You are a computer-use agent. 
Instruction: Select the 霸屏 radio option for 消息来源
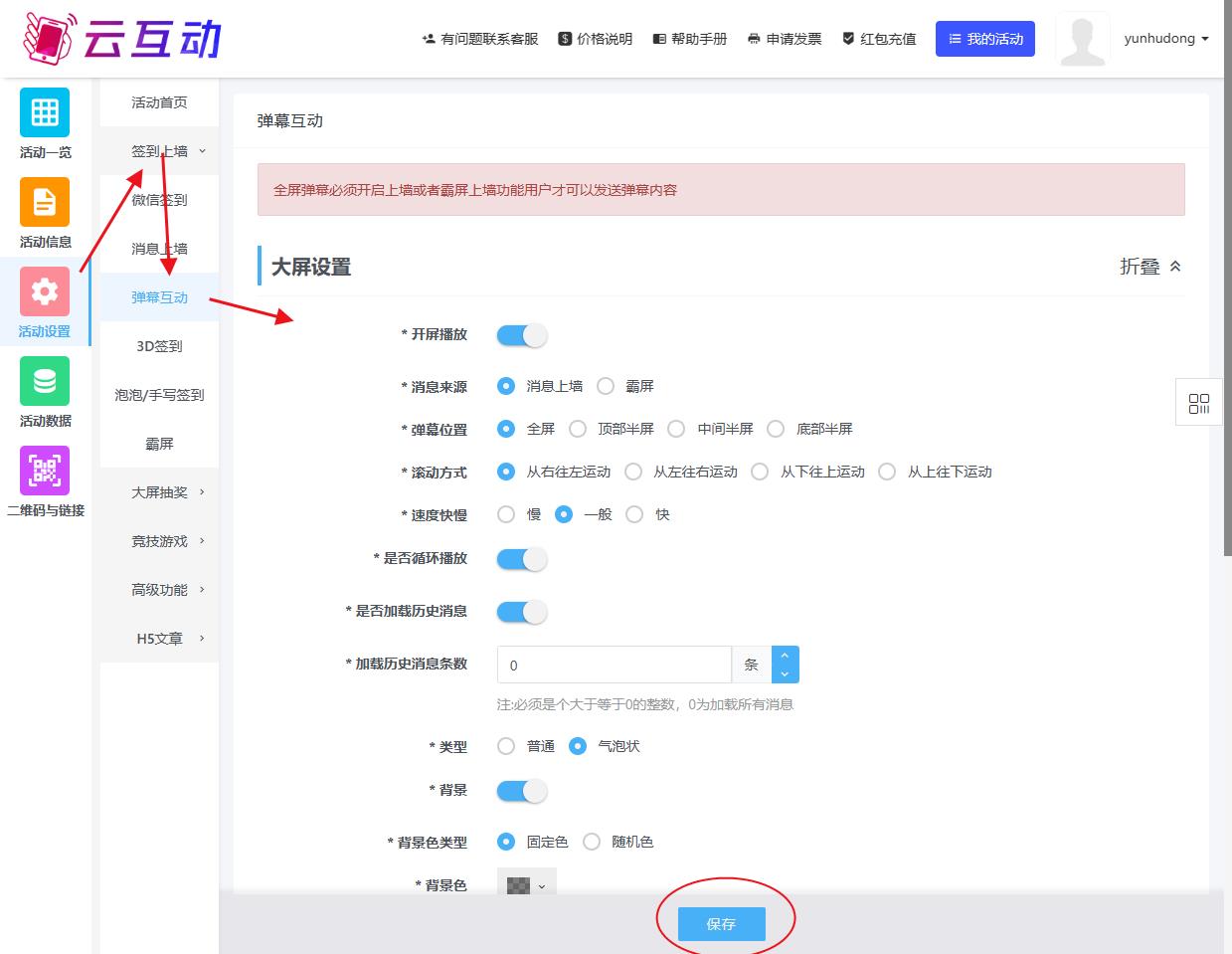click(606, 386)
